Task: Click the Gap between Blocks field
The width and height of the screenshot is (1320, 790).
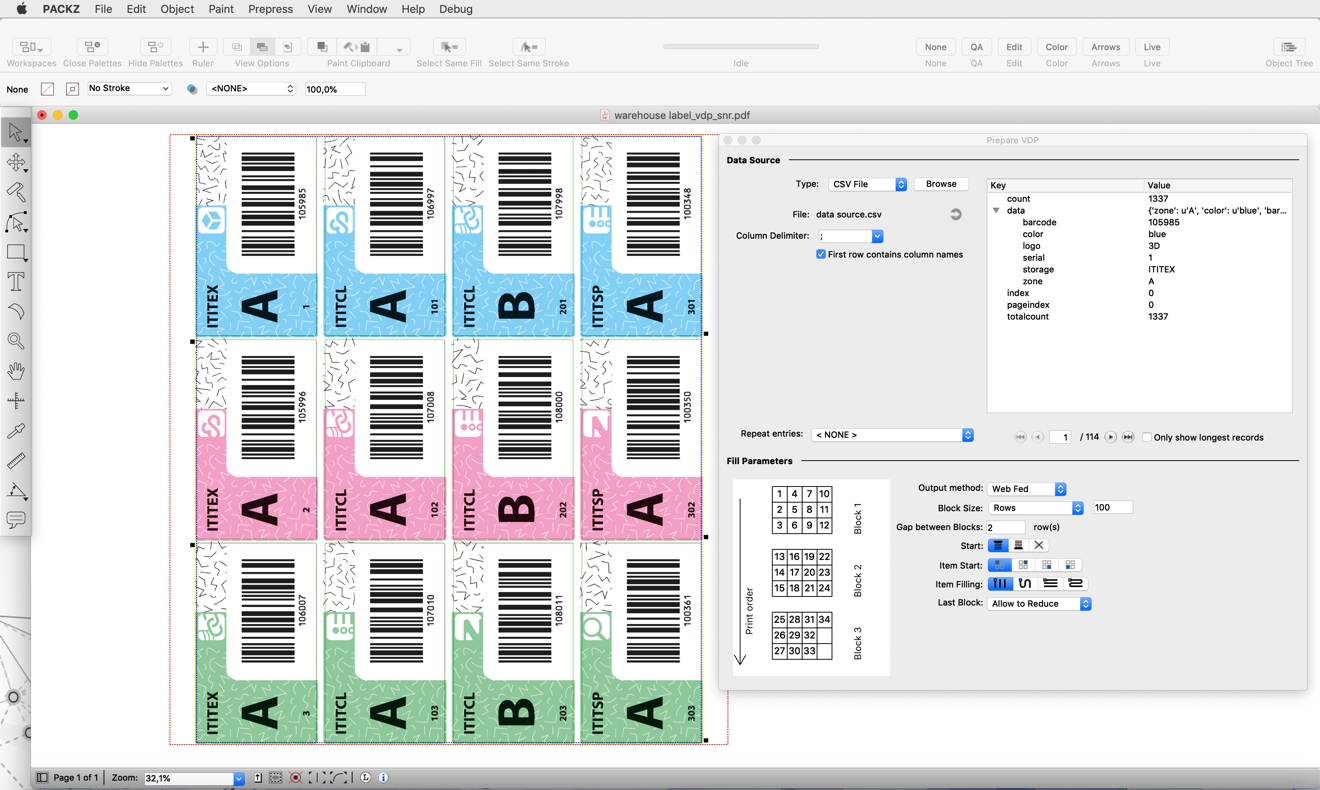Action: [x=1006, y=527]
